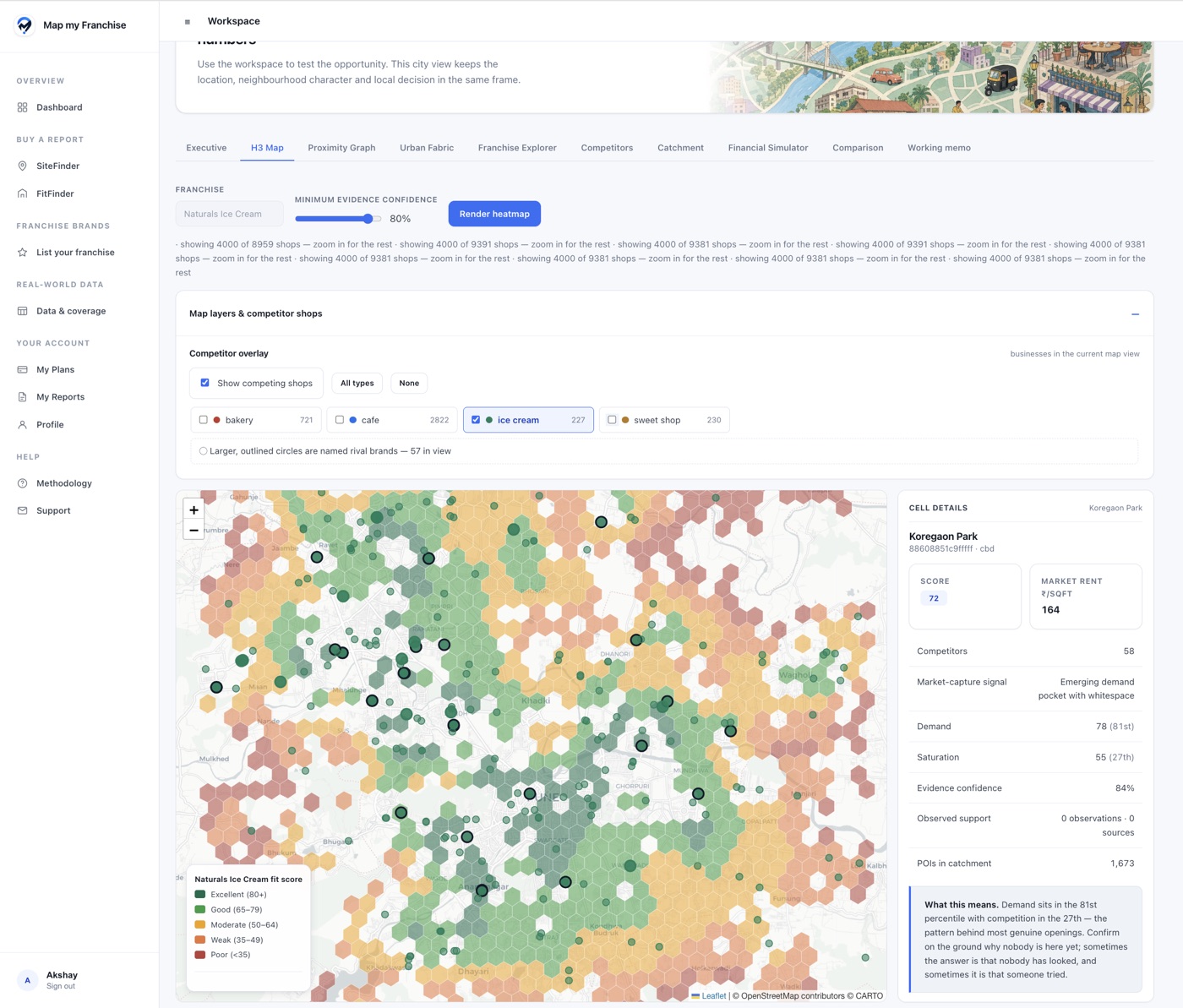Click the Profile person icon
Viewport: 1183px width, 1008px height.
23,424
